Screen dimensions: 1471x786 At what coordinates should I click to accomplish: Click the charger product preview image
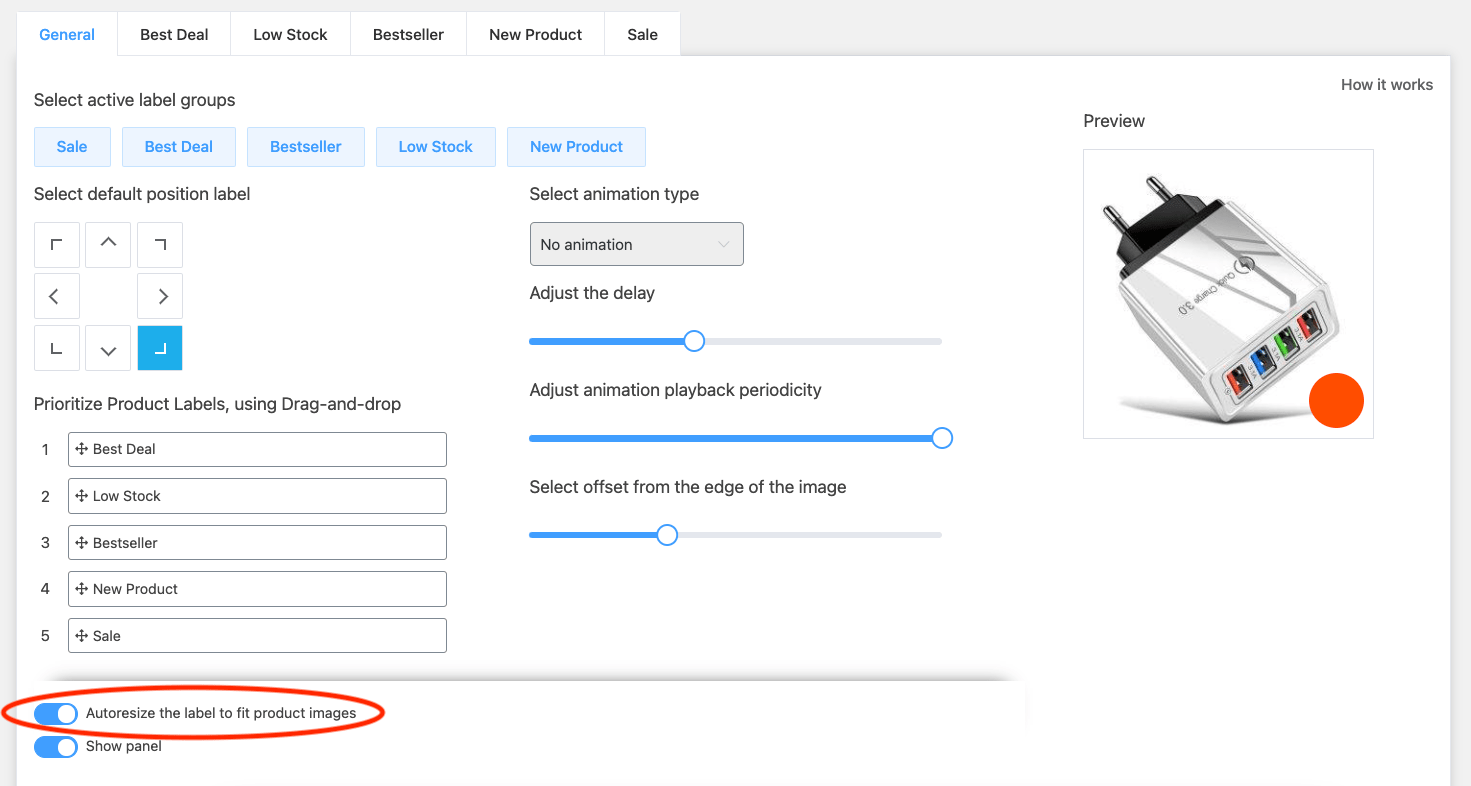[1228, 293]
